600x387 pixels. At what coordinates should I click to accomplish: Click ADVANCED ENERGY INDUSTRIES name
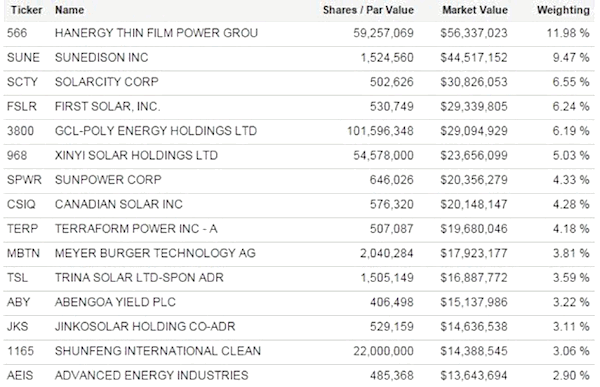click(x=152, y=376)
